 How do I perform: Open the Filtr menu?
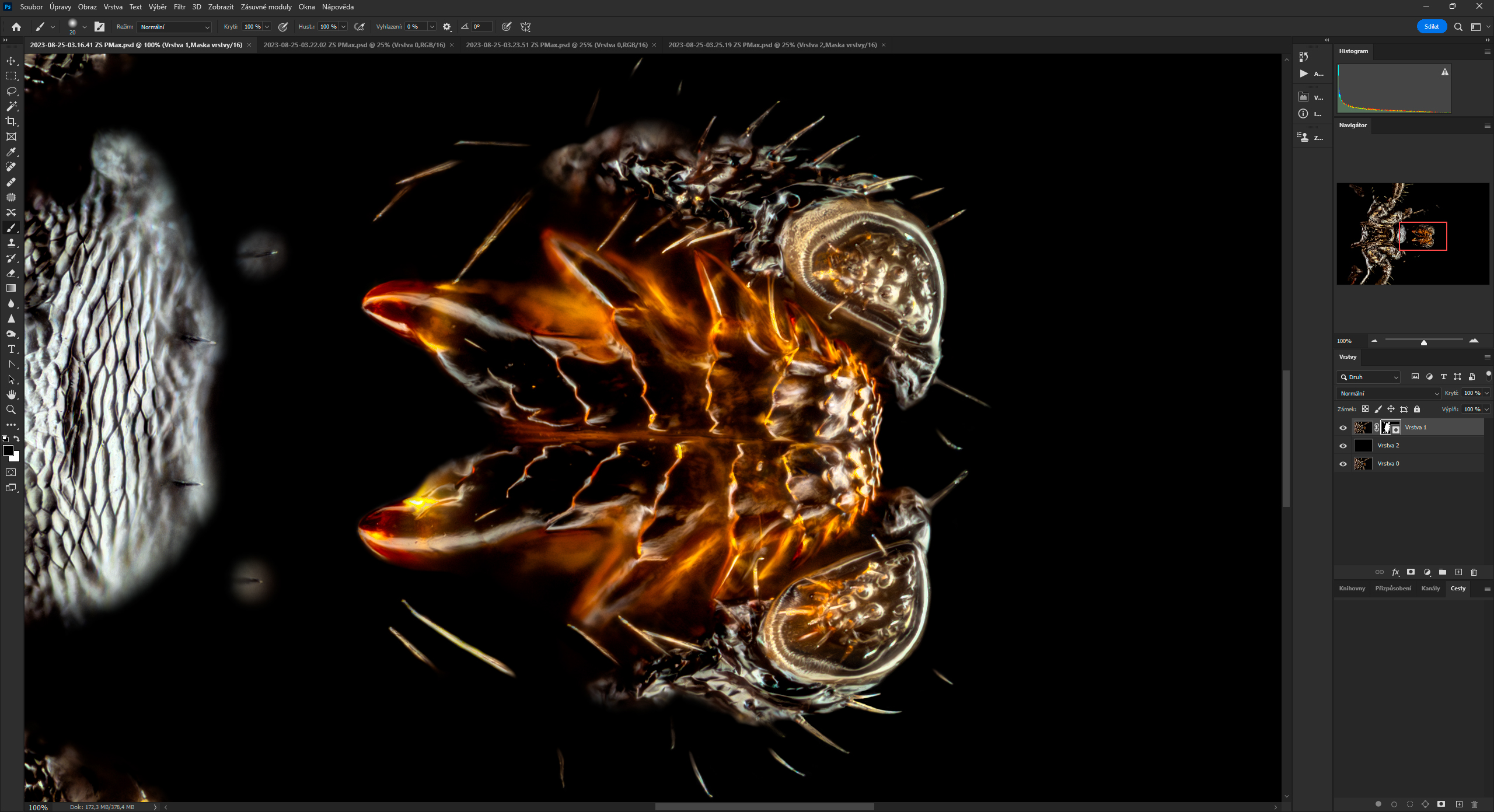pyautogui.click(x=179, y=7)
